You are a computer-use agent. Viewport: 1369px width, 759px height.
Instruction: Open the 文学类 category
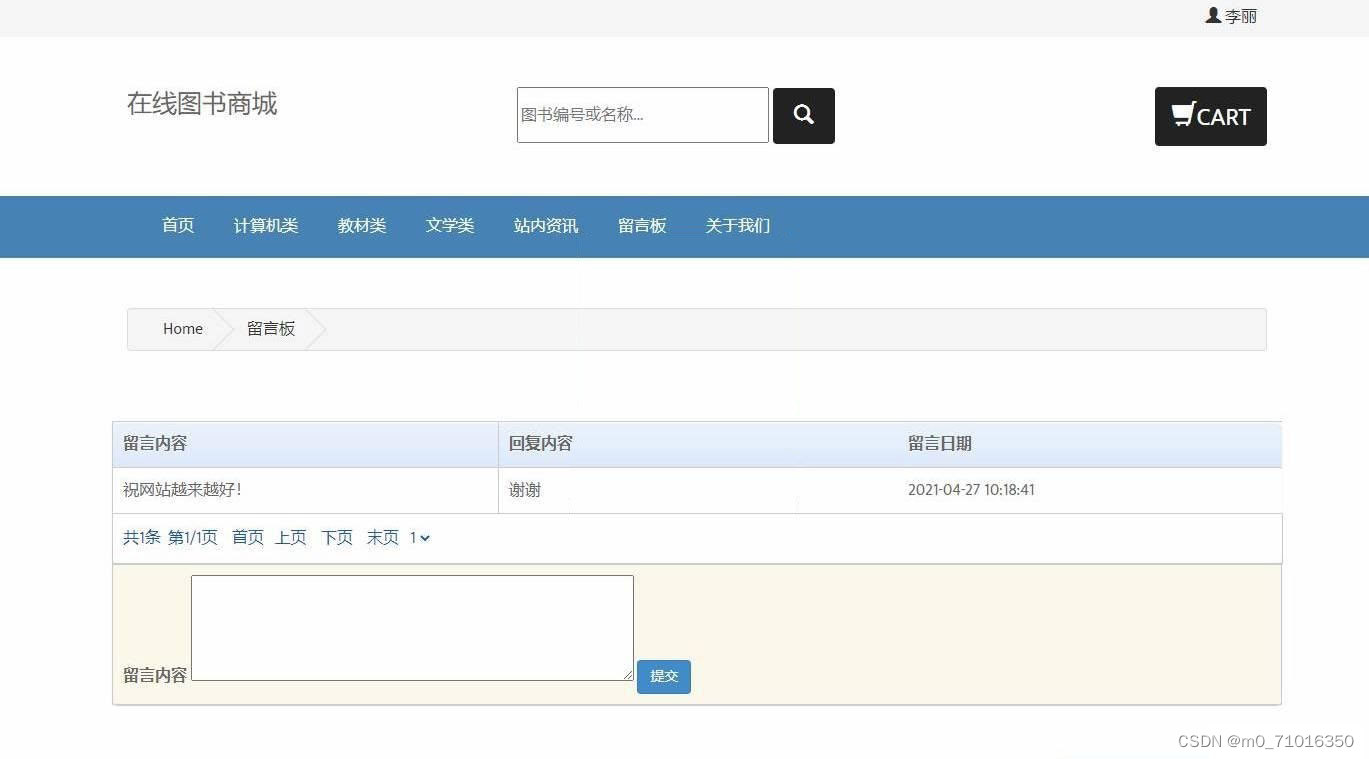click(449, 226)
